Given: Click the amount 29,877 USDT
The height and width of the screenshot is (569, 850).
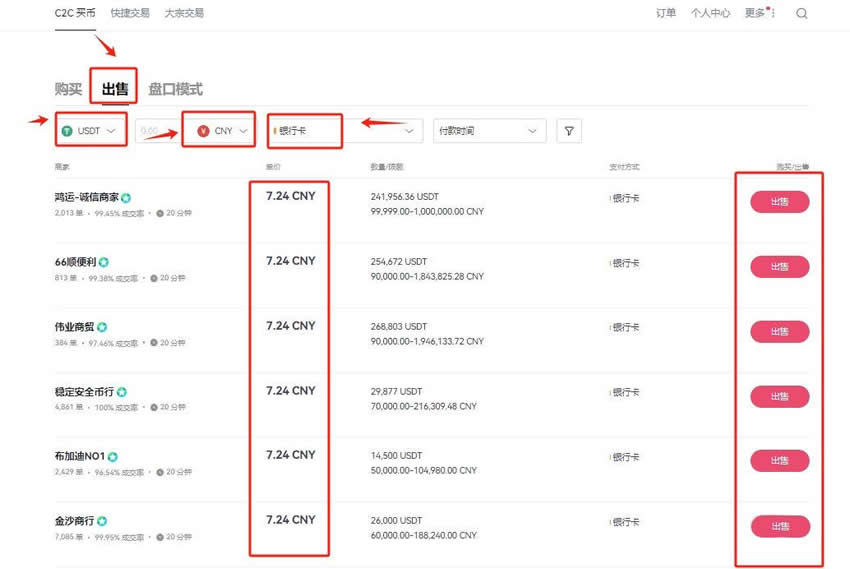Looking at the screenshot, I should click(396, 391).
